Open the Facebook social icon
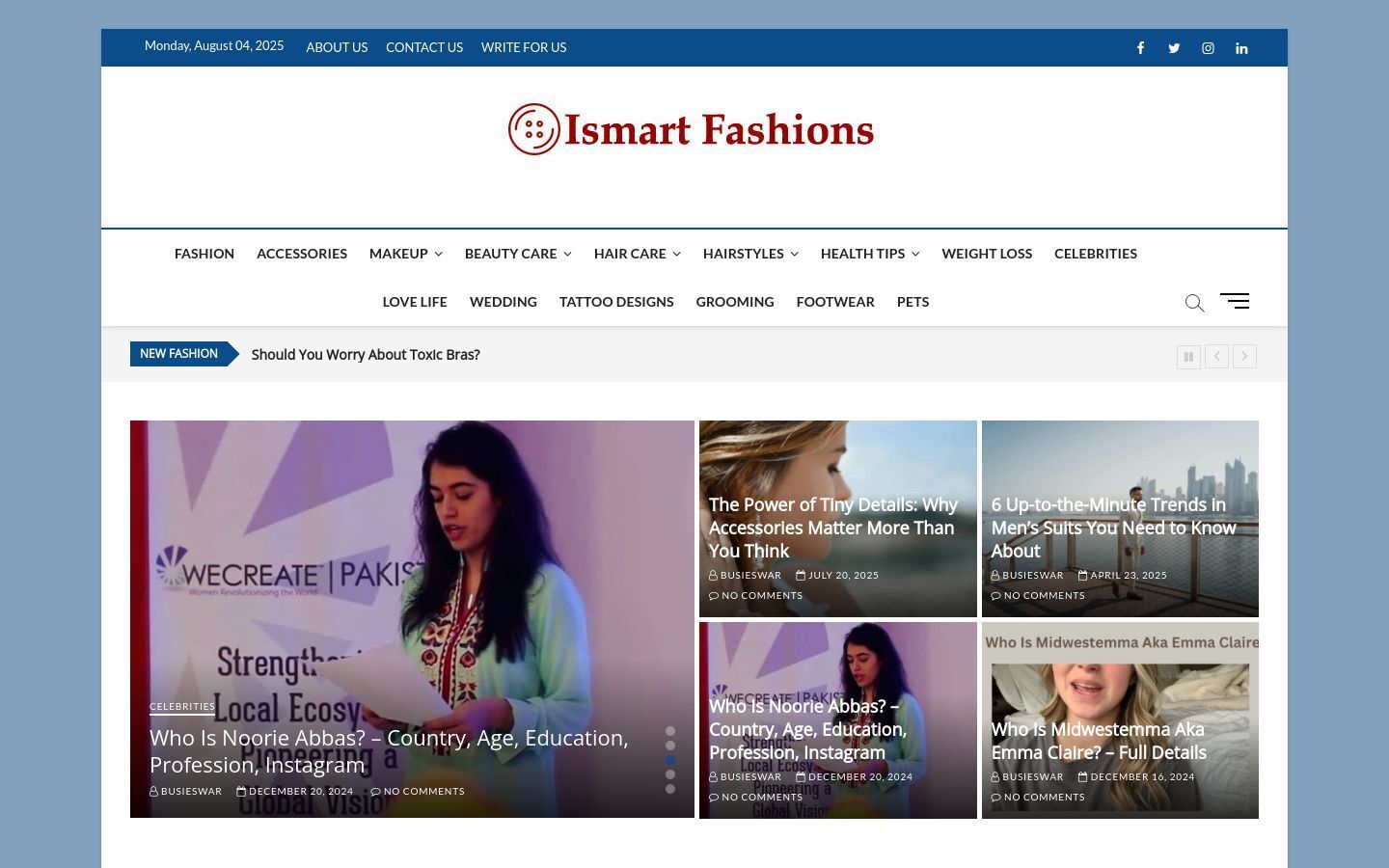Image resolution: width=1389 pixels, height=868 pixels. 1140,48
